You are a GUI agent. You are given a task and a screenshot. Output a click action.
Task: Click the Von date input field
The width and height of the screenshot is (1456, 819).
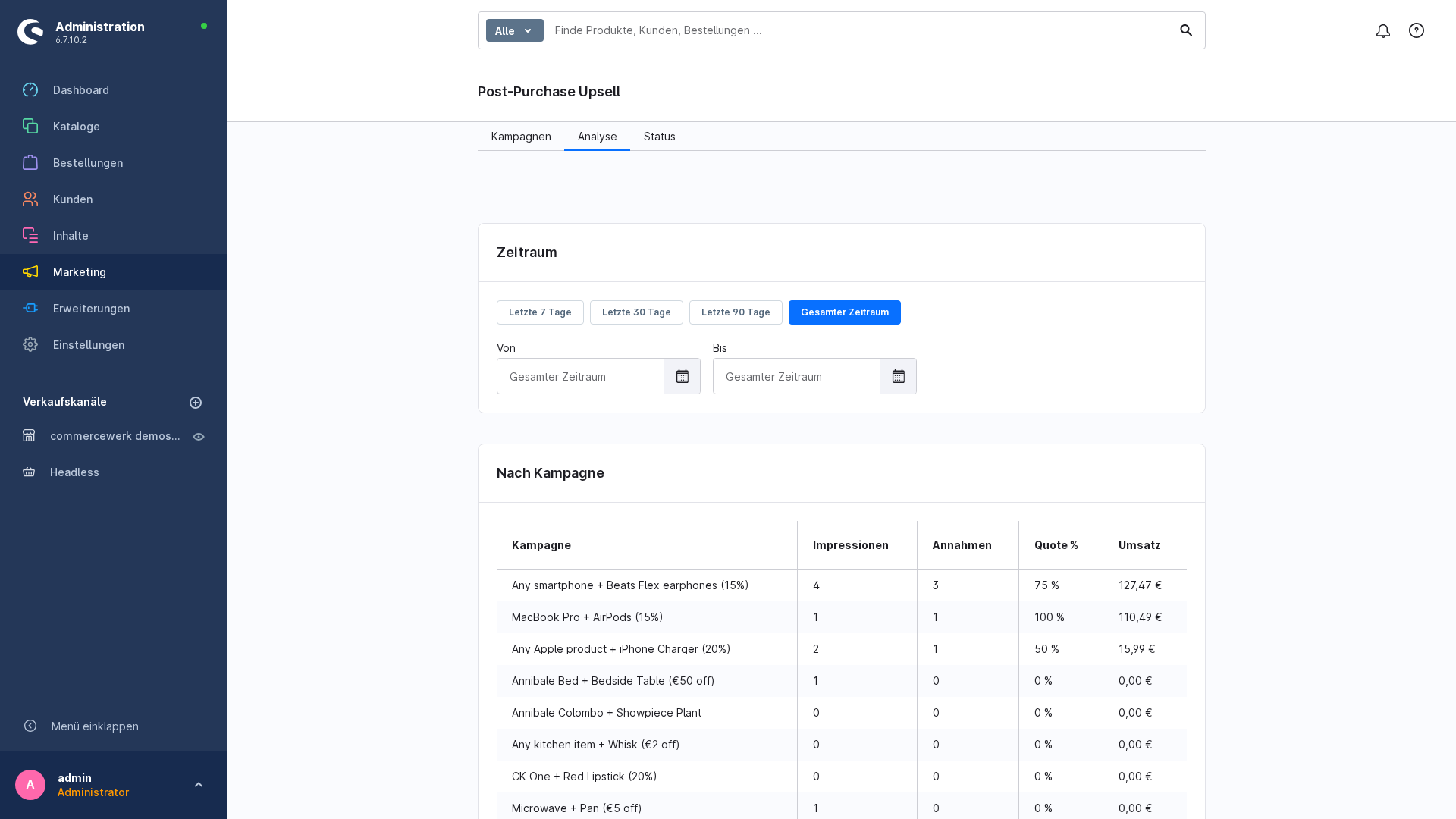pos(580,377)
